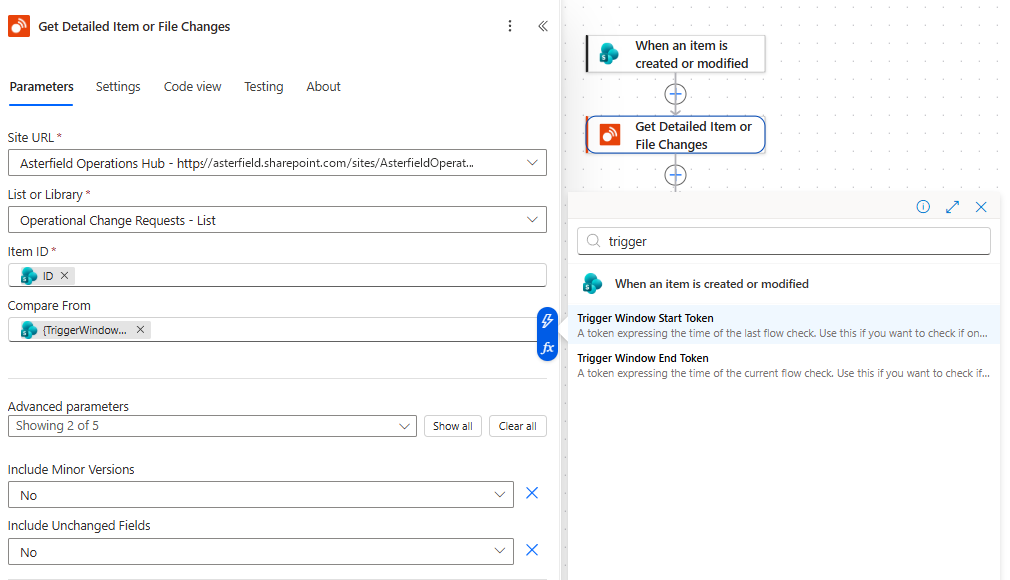Screen dimensions: 1010x580
Task: Click the Get Detailed Item action header icon
Action: (19, 26)
